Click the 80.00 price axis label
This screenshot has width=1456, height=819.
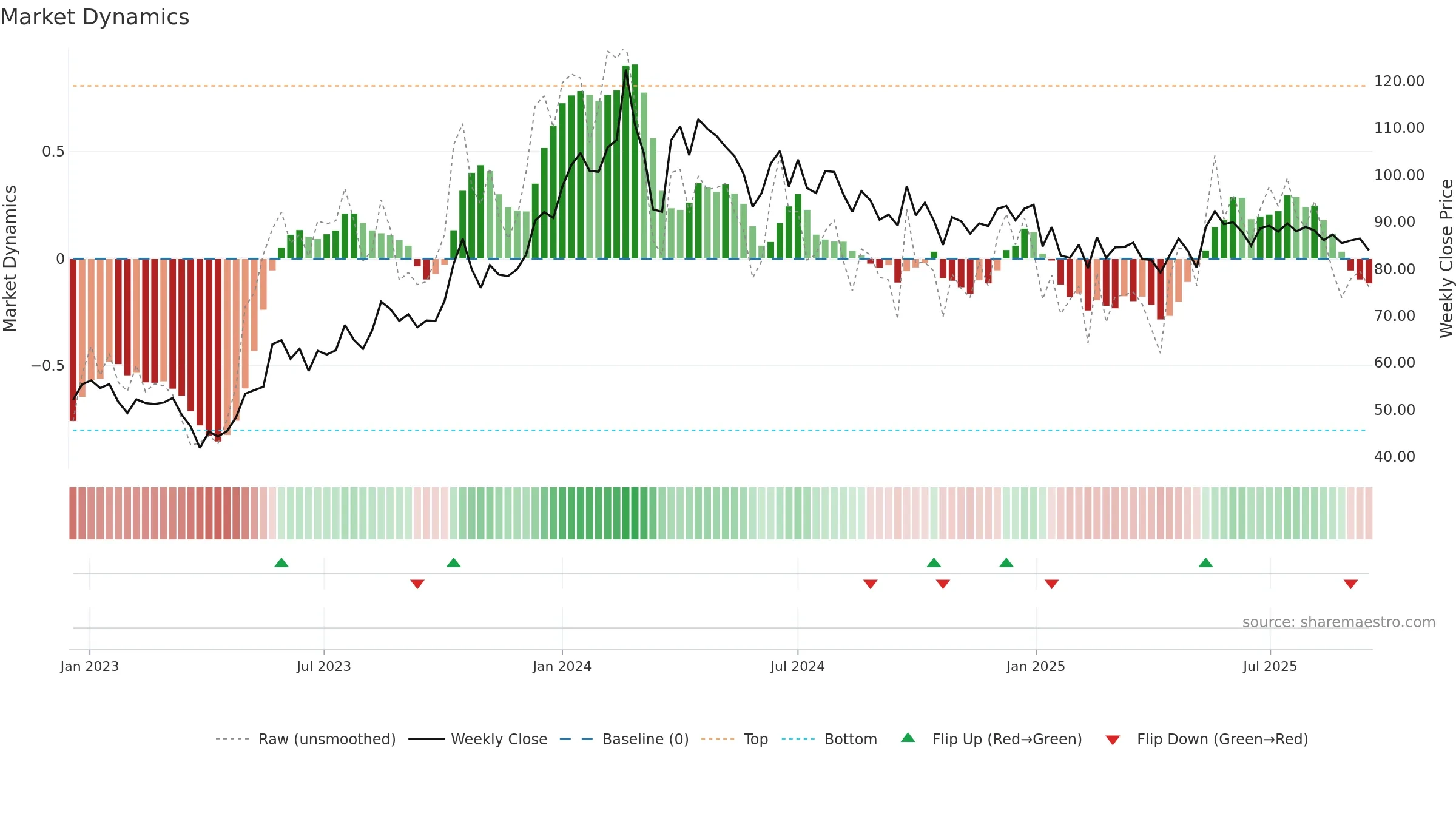pyautogui.click(x=1395, y=269)
